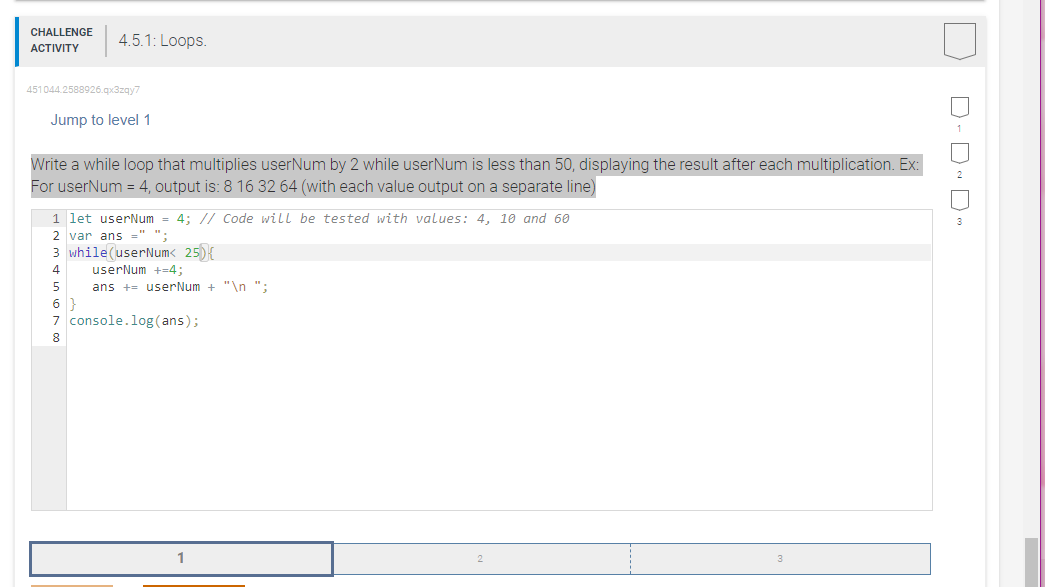Switch to progress segment 2 at the bottom
The image size is (1045, 587).
(x=481, y=558)
